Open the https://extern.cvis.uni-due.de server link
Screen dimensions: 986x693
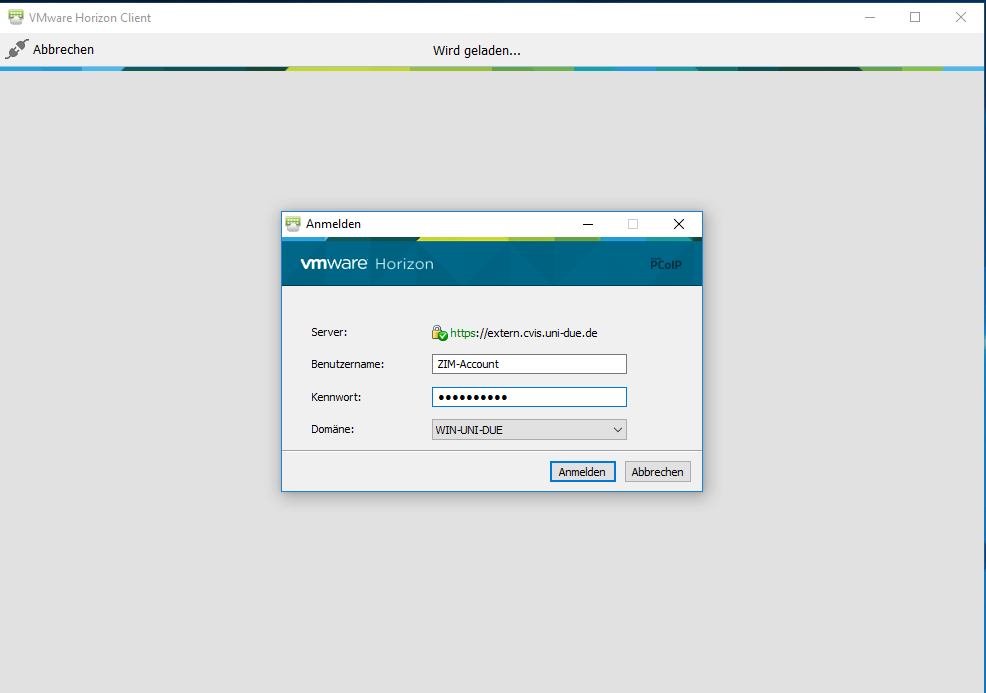(524, 333)
